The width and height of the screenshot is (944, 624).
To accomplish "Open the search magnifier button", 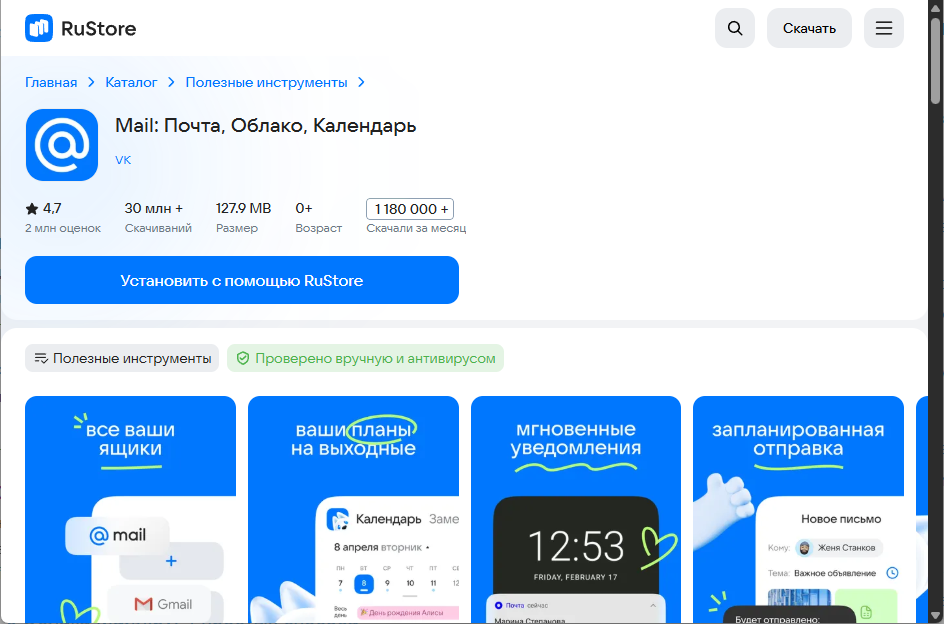I will (x=734, y=28).
